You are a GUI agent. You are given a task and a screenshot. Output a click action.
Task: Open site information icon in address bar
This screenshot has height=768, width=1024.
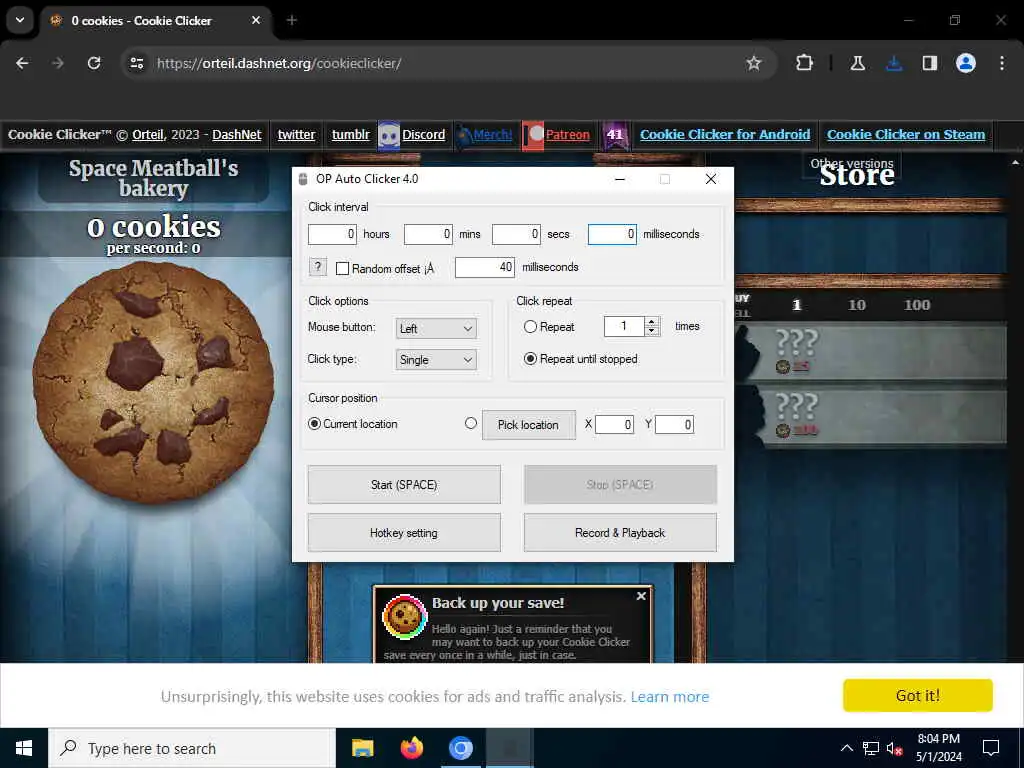point(137,63)
